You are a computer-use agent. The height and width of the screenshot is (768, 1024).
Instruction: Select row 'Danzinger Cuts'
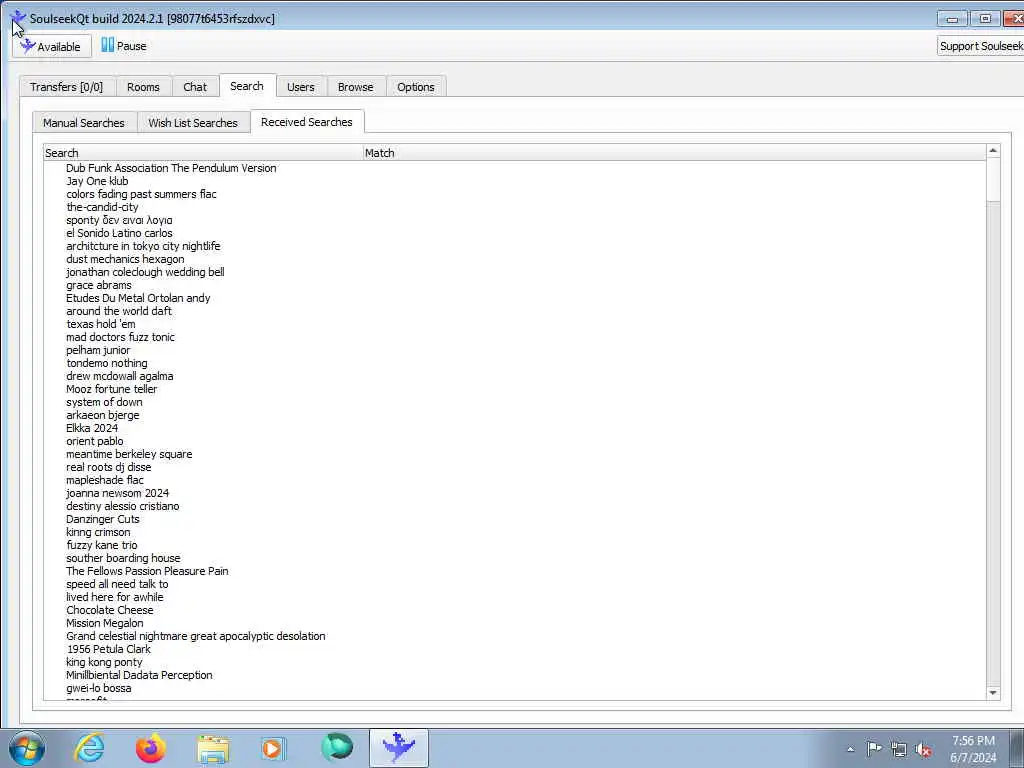(x=103, y=519)
